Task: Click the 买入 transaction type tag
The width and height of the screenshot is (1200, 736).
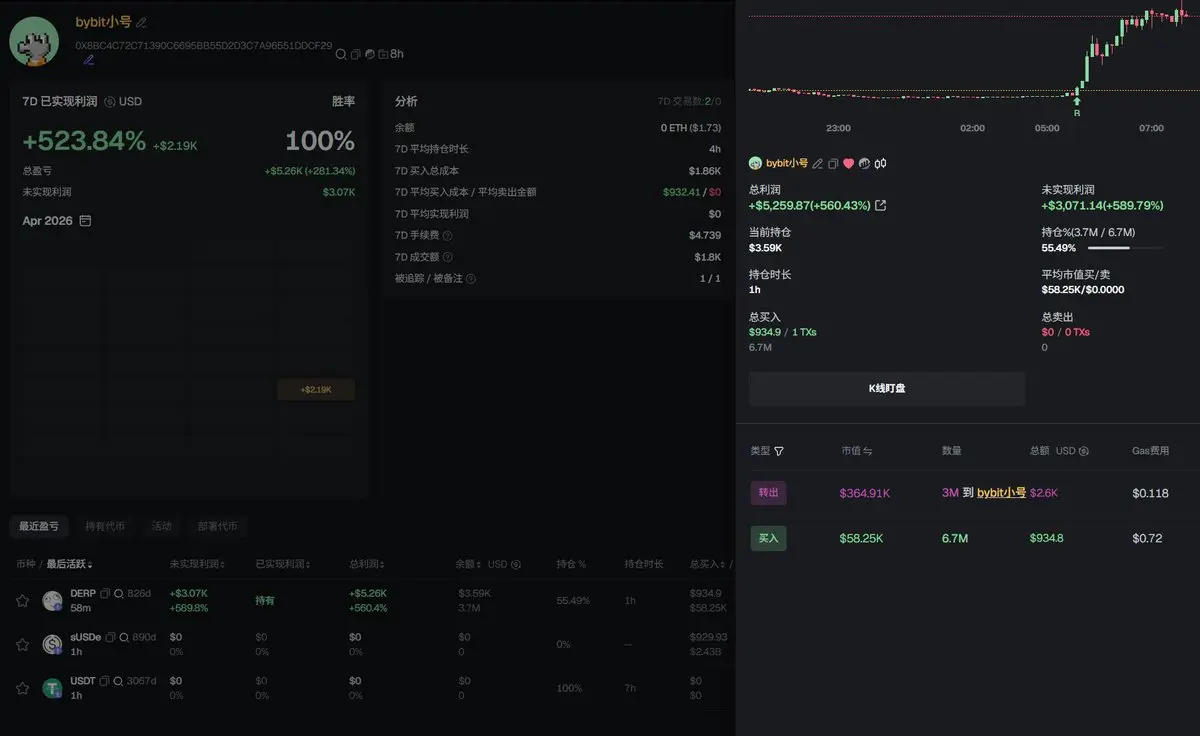Action: 768,538
